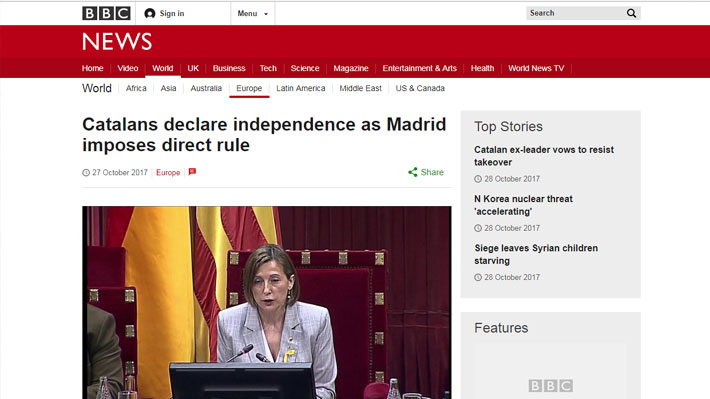Select the Latin America sub-section
The width and height of the screenshot is (710, 399).
(301, 88)
